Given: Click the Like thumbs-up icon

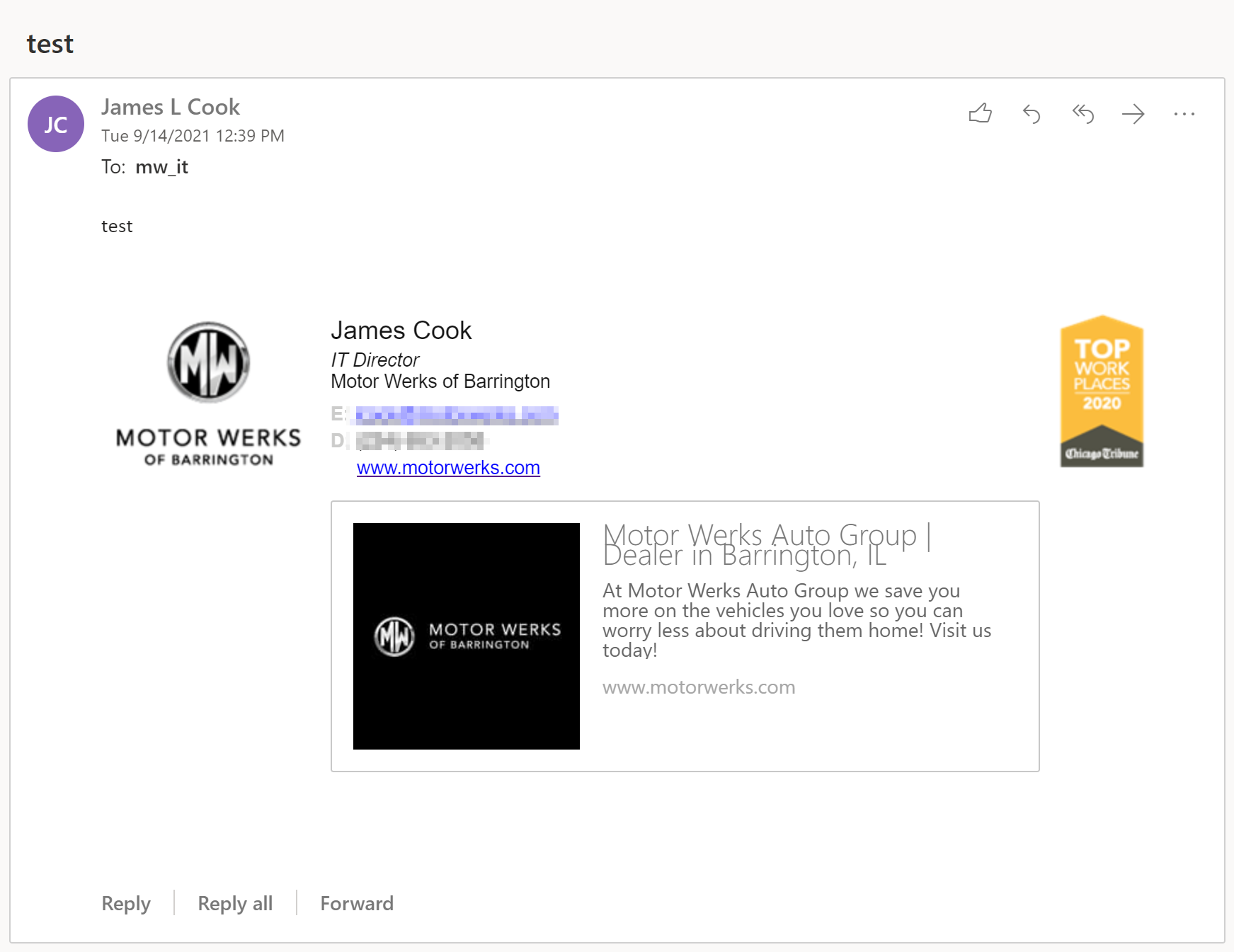Looking at the screenshot, I should 981,113.
